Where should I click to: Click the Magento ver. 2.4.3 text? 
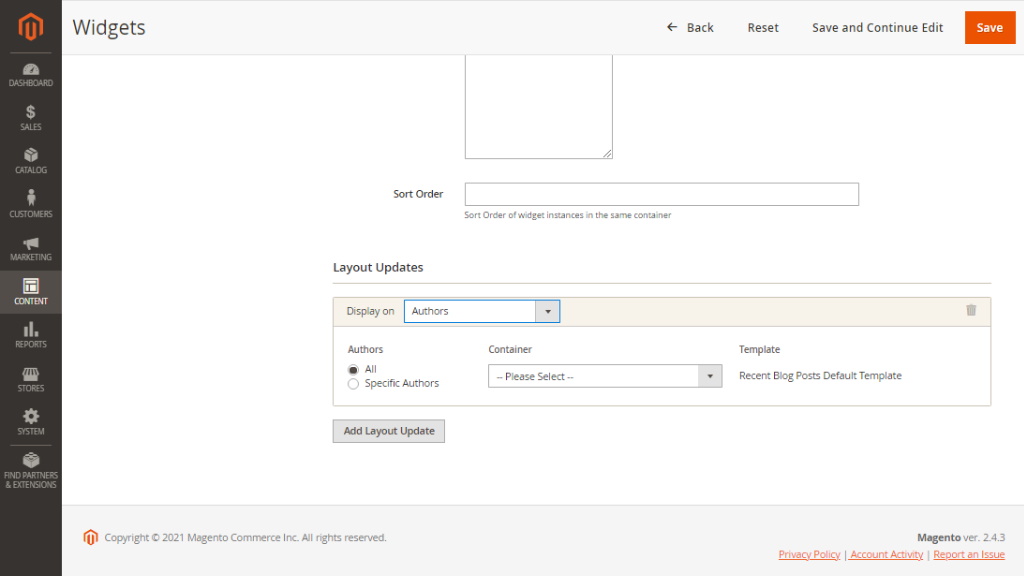[x=961, y=537]
